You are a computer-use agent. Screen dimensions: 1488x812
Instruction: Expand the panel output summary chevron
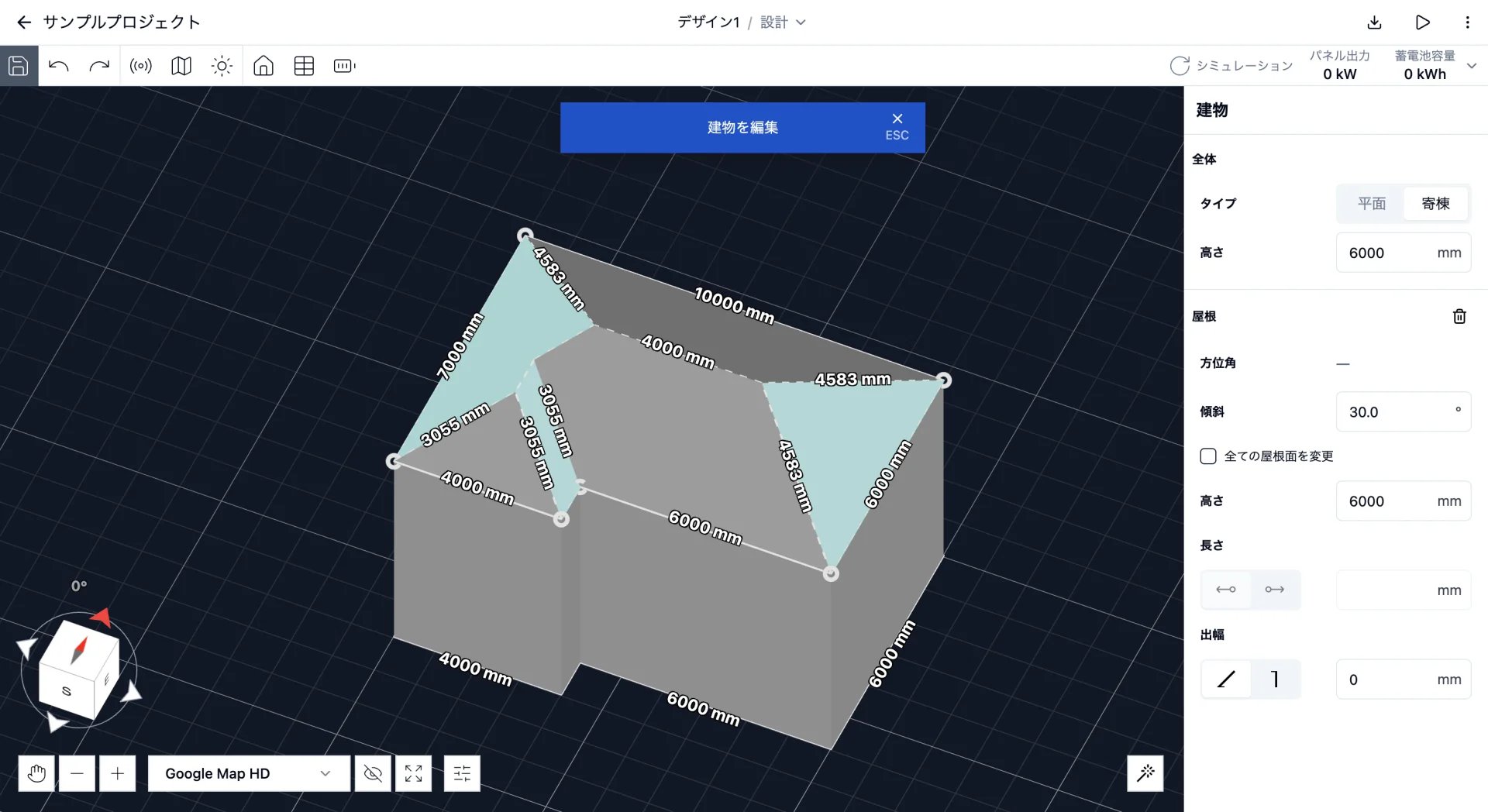tap(1472, 66)
